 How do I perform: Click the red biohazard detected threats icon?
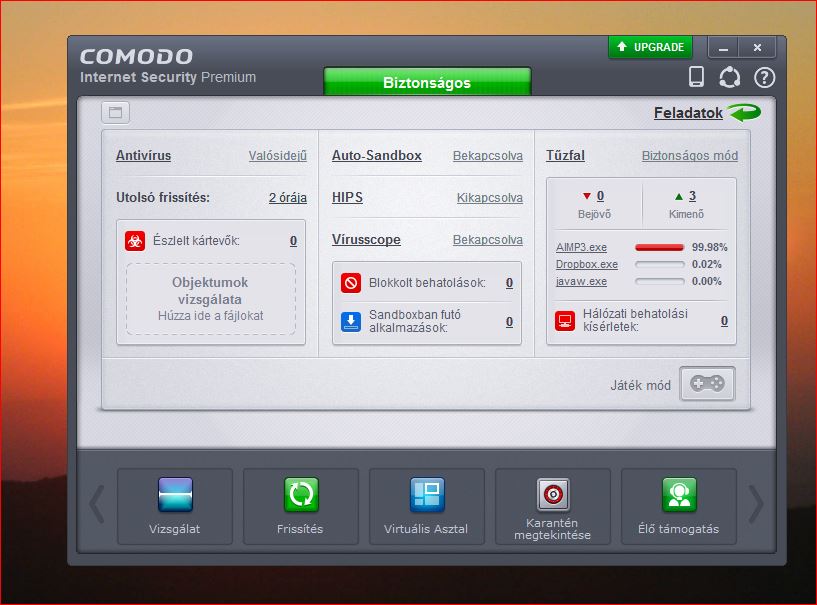pos(135,241)
